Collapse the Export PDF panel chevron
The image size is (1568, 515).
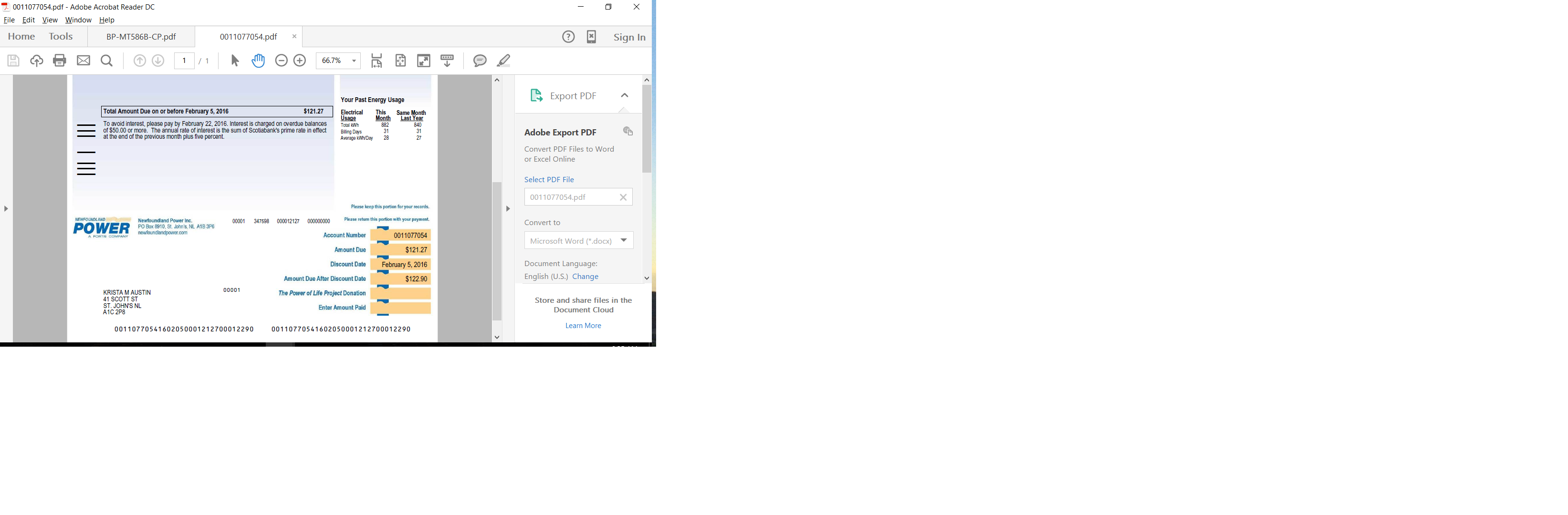click(x=625, y=95)
